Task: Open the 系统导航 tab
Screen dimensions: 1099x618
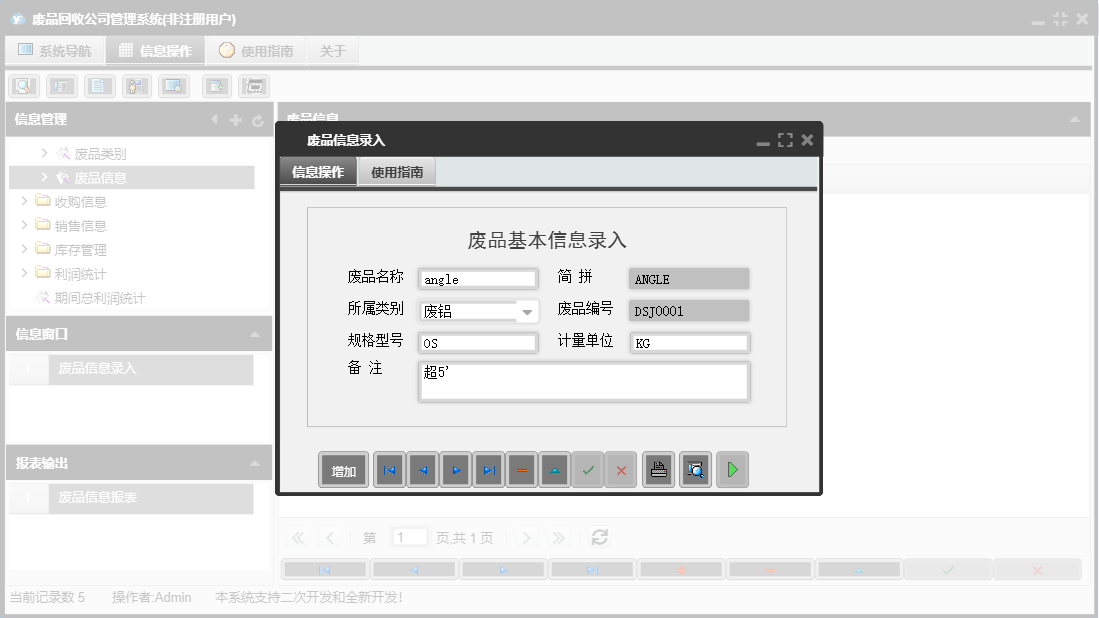Action: pyautogui.click(x=55, y=48)
